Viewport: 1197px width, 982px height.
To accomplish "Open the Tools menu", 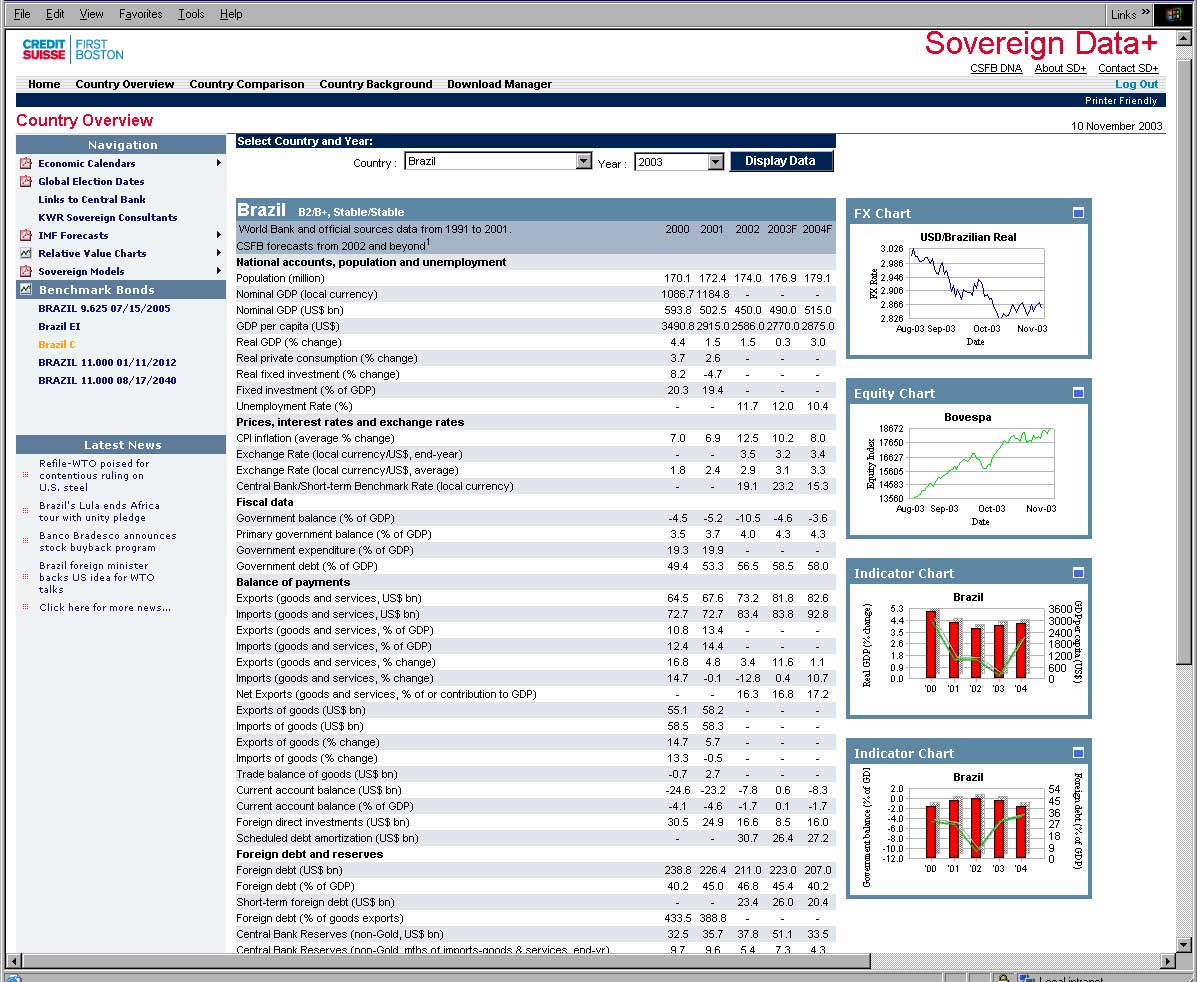I will [x=191, y=14].
